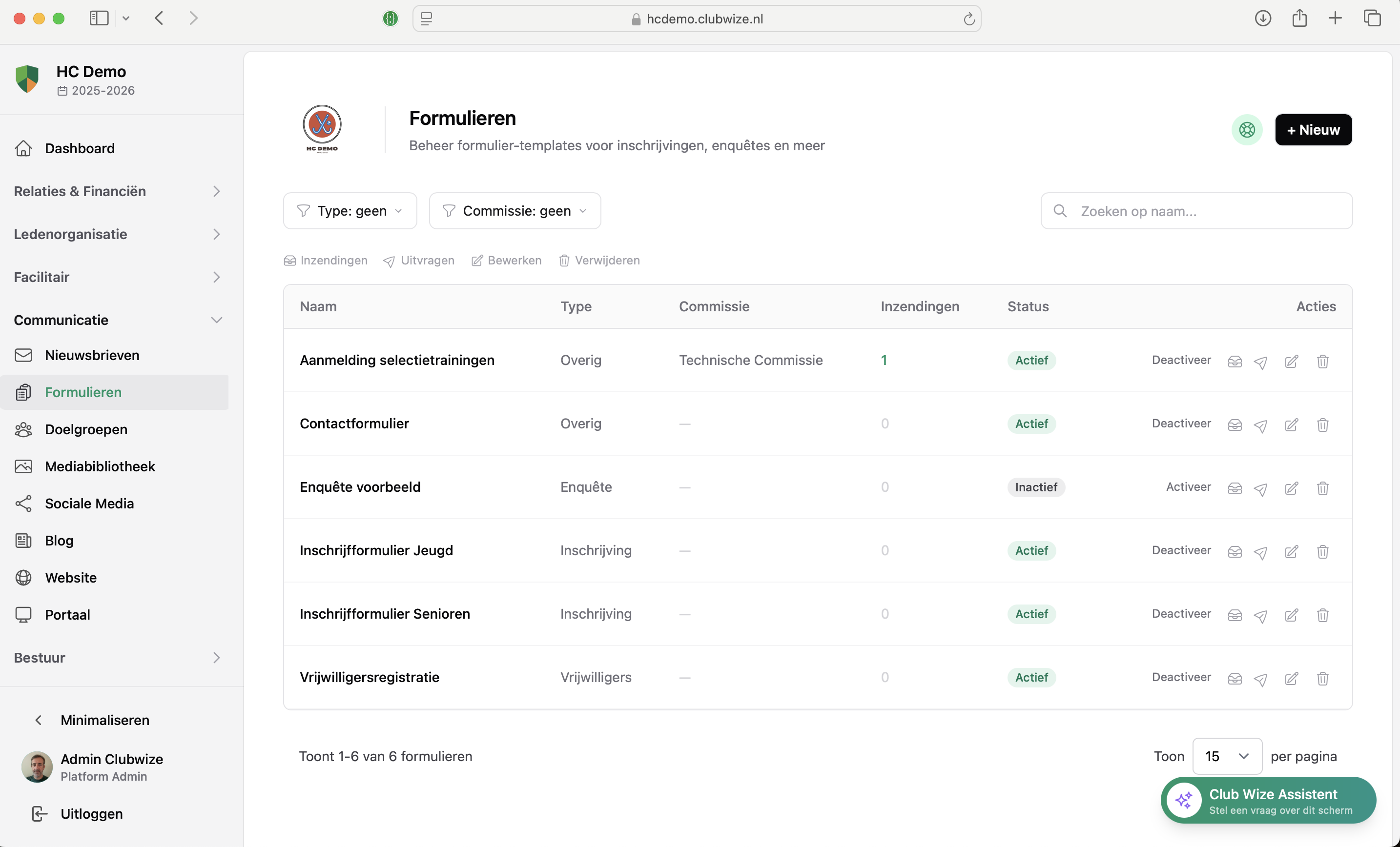
Task: Expand the Ledenorganisatie menu section
Action: coord(70,234)
